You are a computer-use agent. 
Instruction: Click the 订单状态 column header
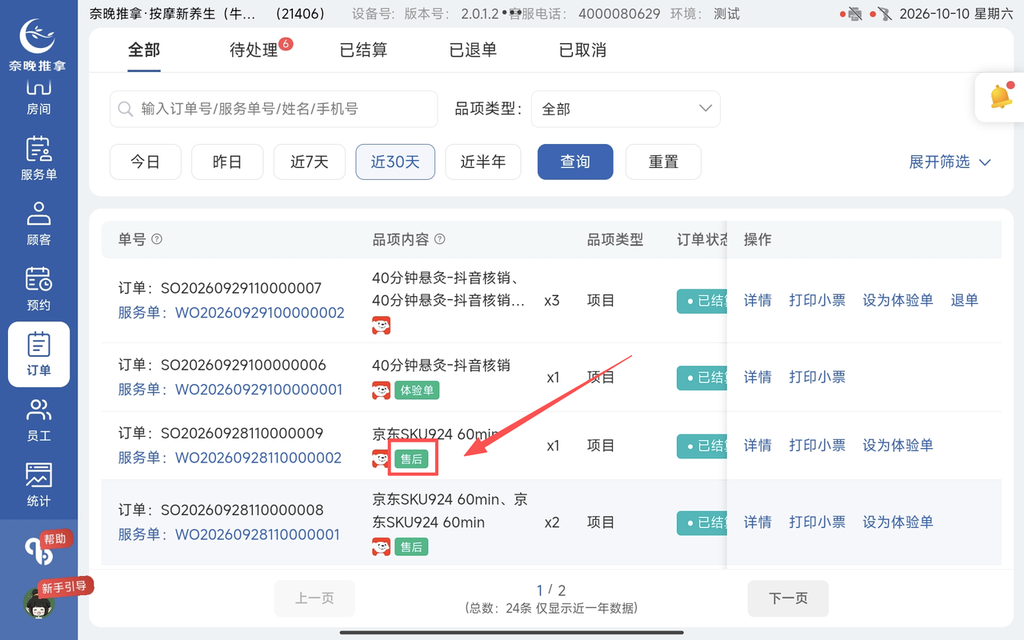(x=701, y=240)
